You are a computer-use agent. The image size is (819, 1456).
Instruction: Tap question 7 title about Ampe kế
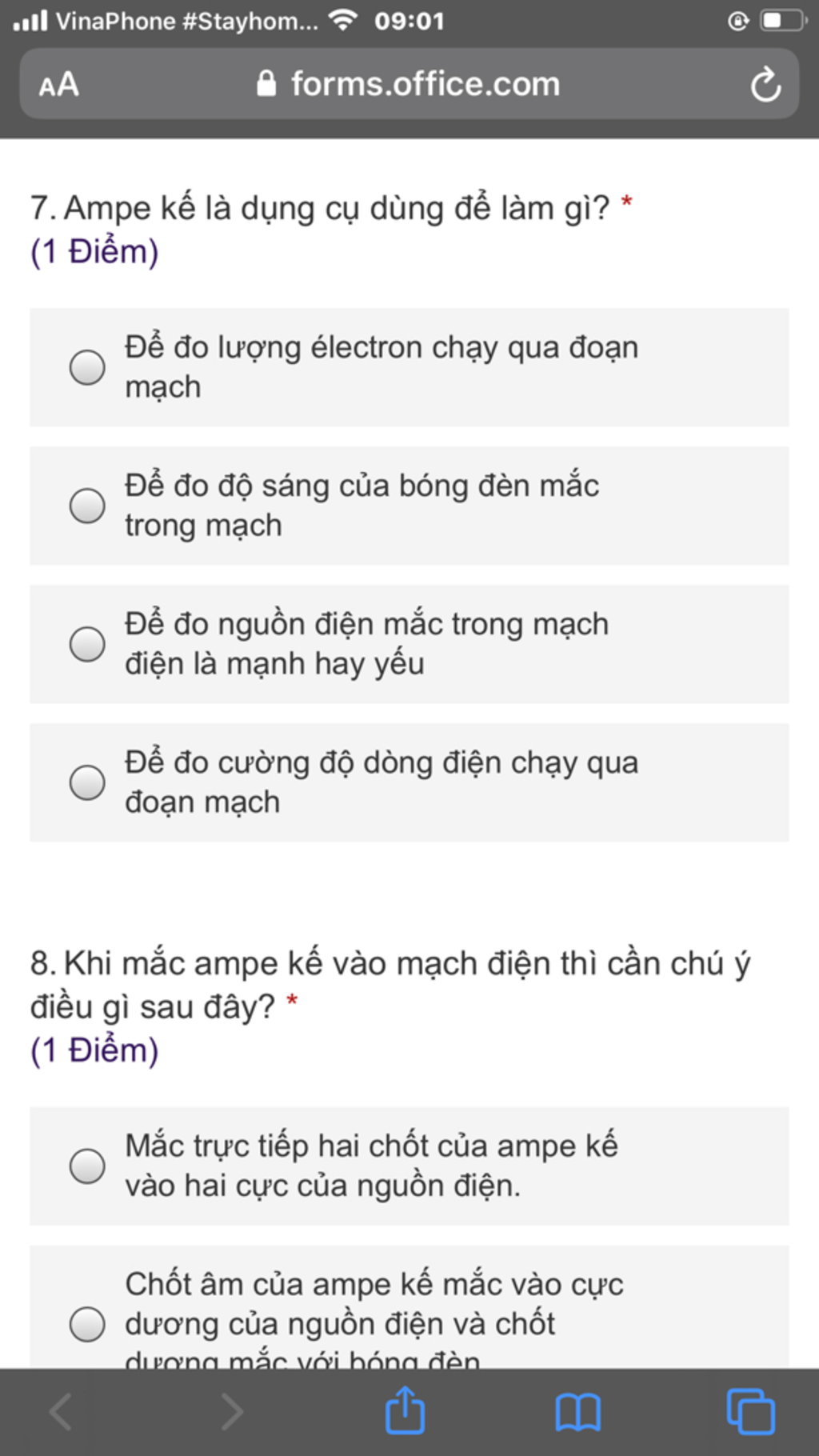[x=320, y=208]
